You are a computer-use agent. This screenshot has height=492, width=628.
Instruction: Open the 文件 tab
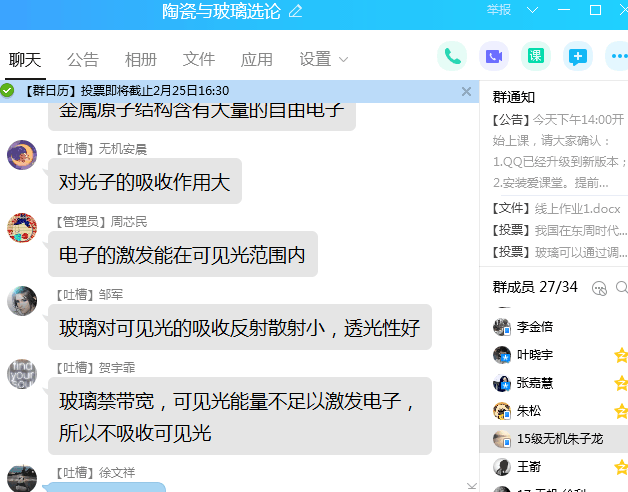tap(199, 59)
